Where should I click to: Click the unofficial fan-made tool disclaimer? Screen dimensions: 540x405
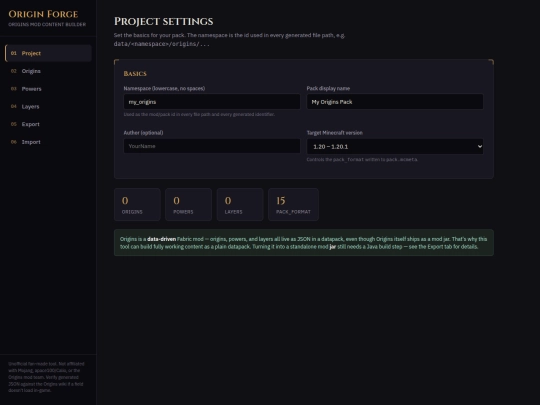click(46, 377)
